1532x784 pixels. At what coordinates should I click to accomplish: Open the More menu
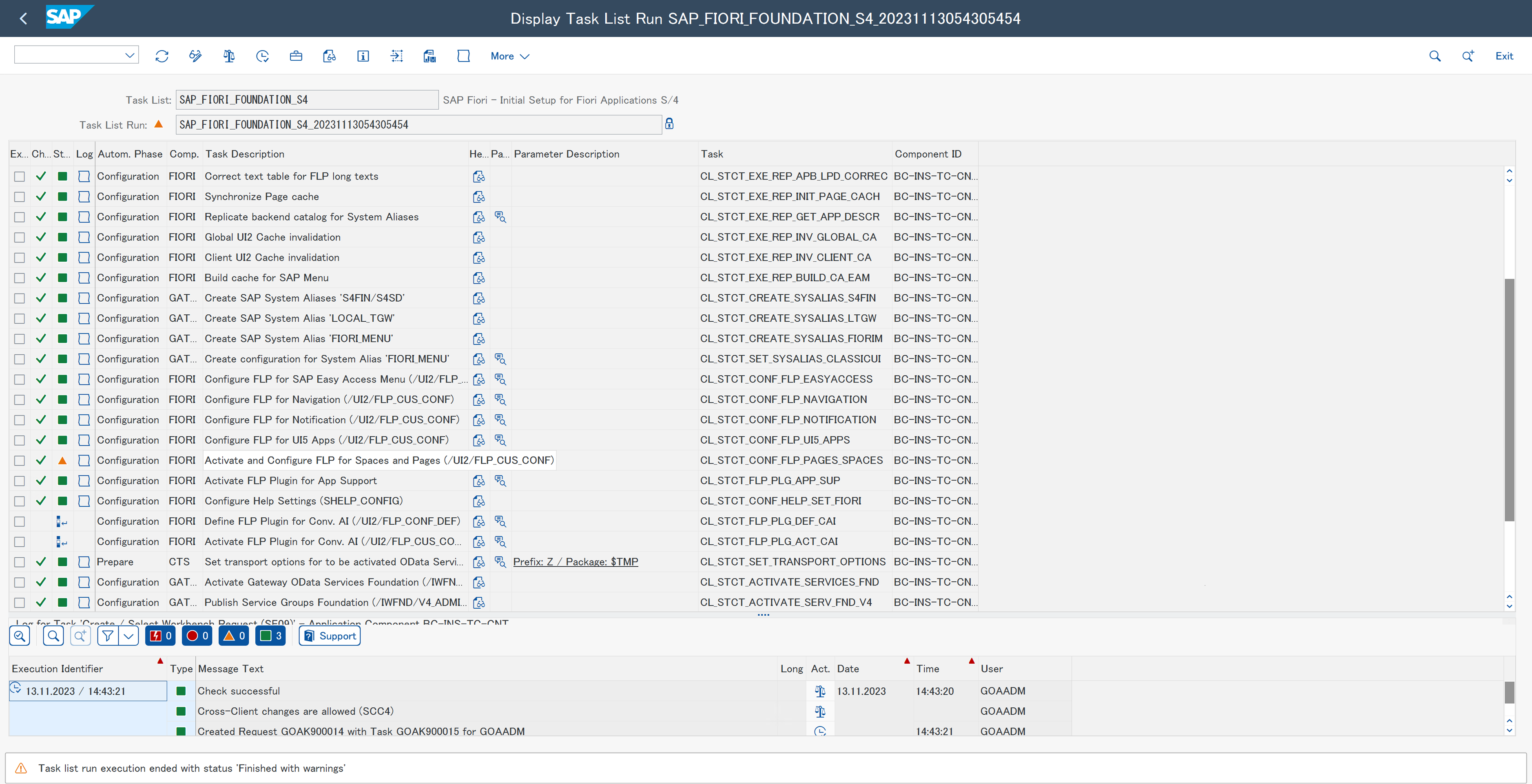[x=509, y=56]
